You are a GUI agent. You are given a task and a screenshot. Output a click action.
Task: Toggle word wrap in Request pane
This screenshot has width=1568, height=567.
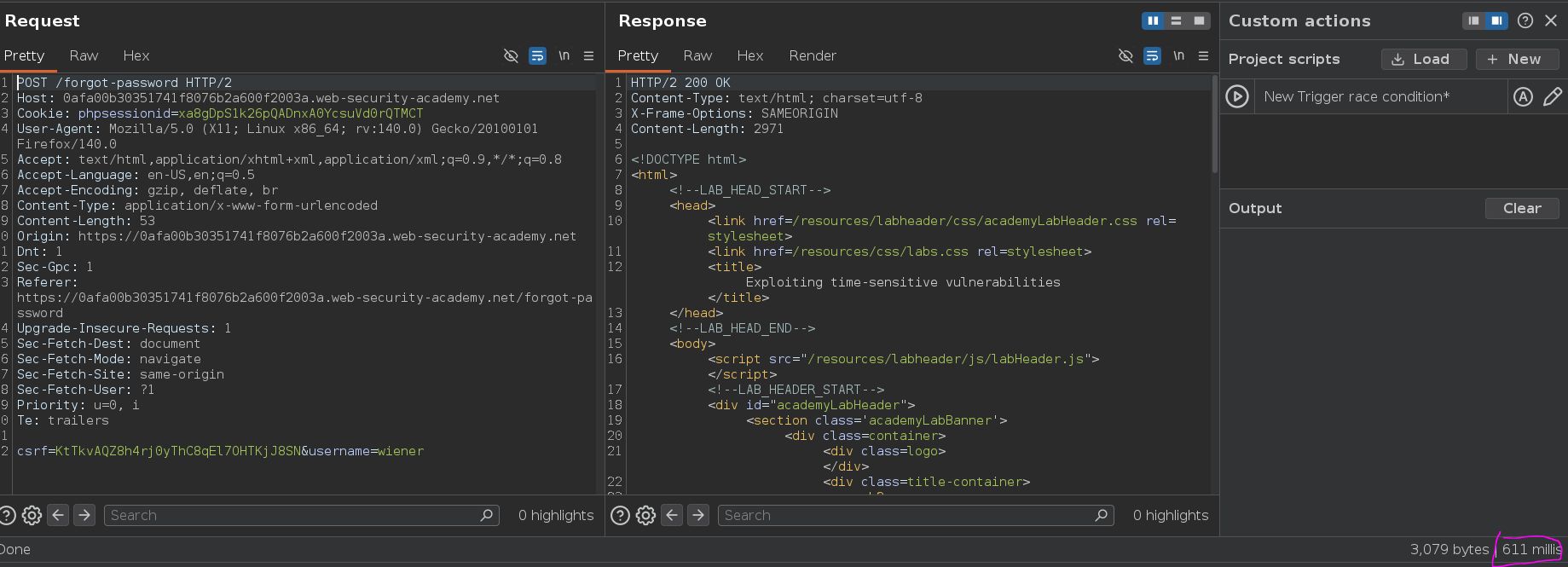coord(537,55)
